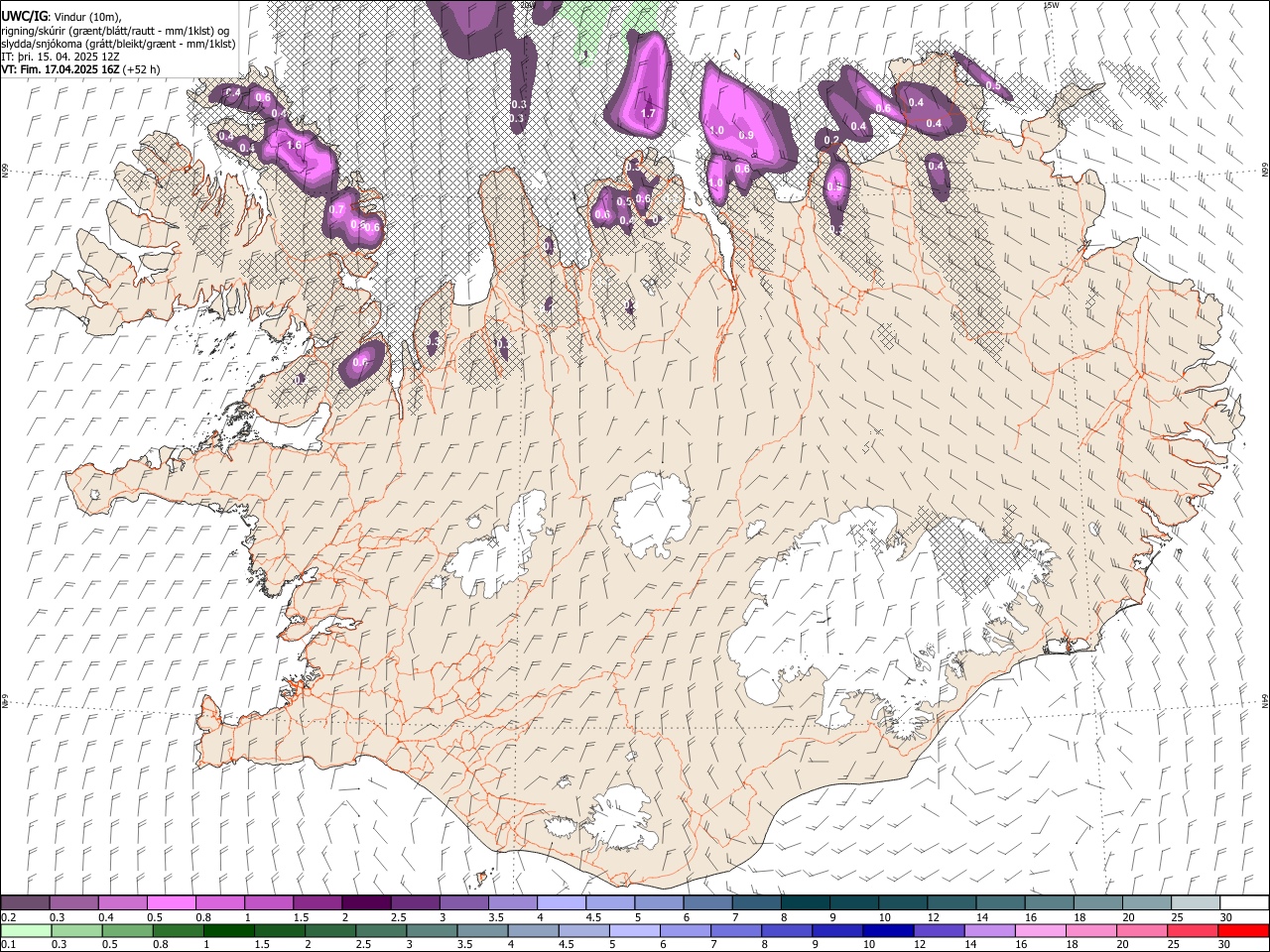The width and height of the screenshot is (1270, 952).
Task: Select the darkest green 1 rain legend swatch
Action: (x=229, y=931)
